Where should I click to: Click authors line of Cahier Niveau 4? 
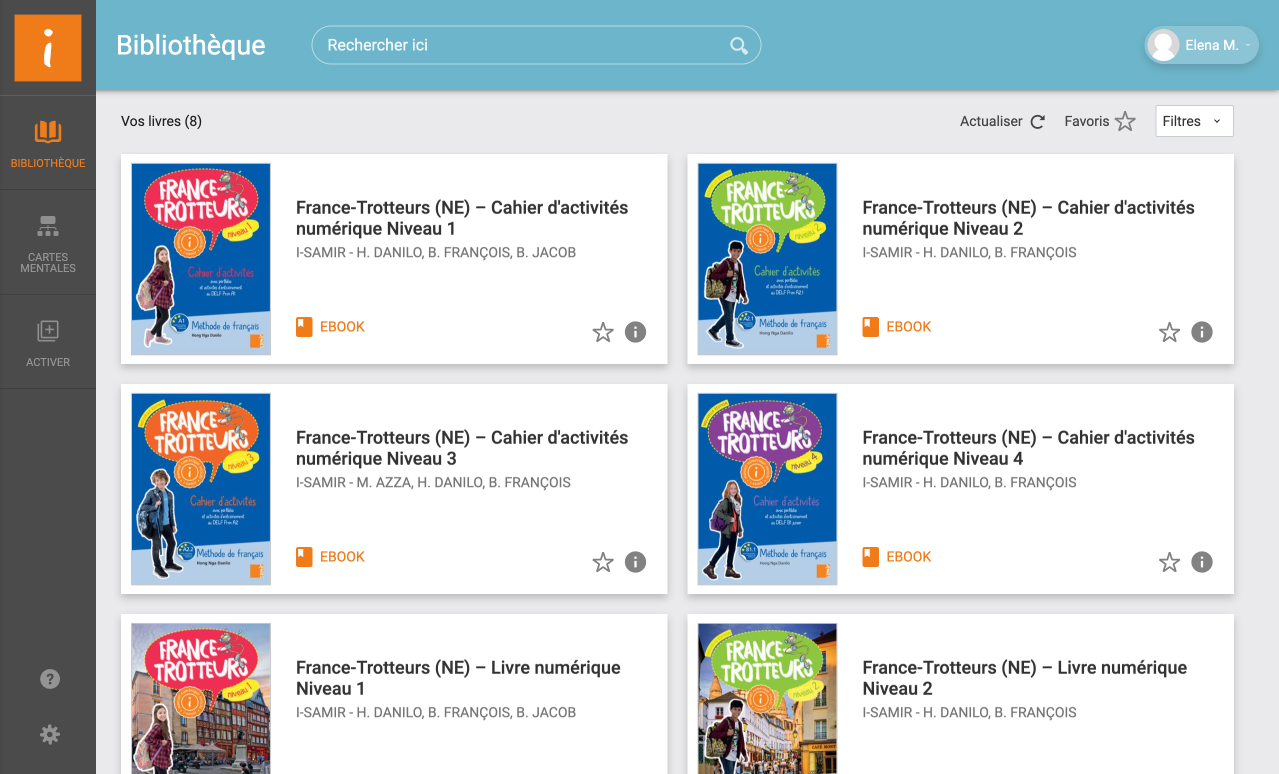pyautogui.click(x=969, y=483)
